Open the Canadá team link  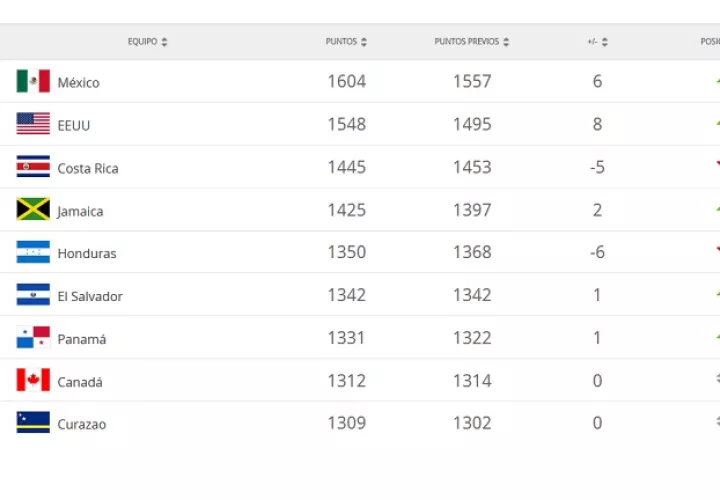click(80, 382)
